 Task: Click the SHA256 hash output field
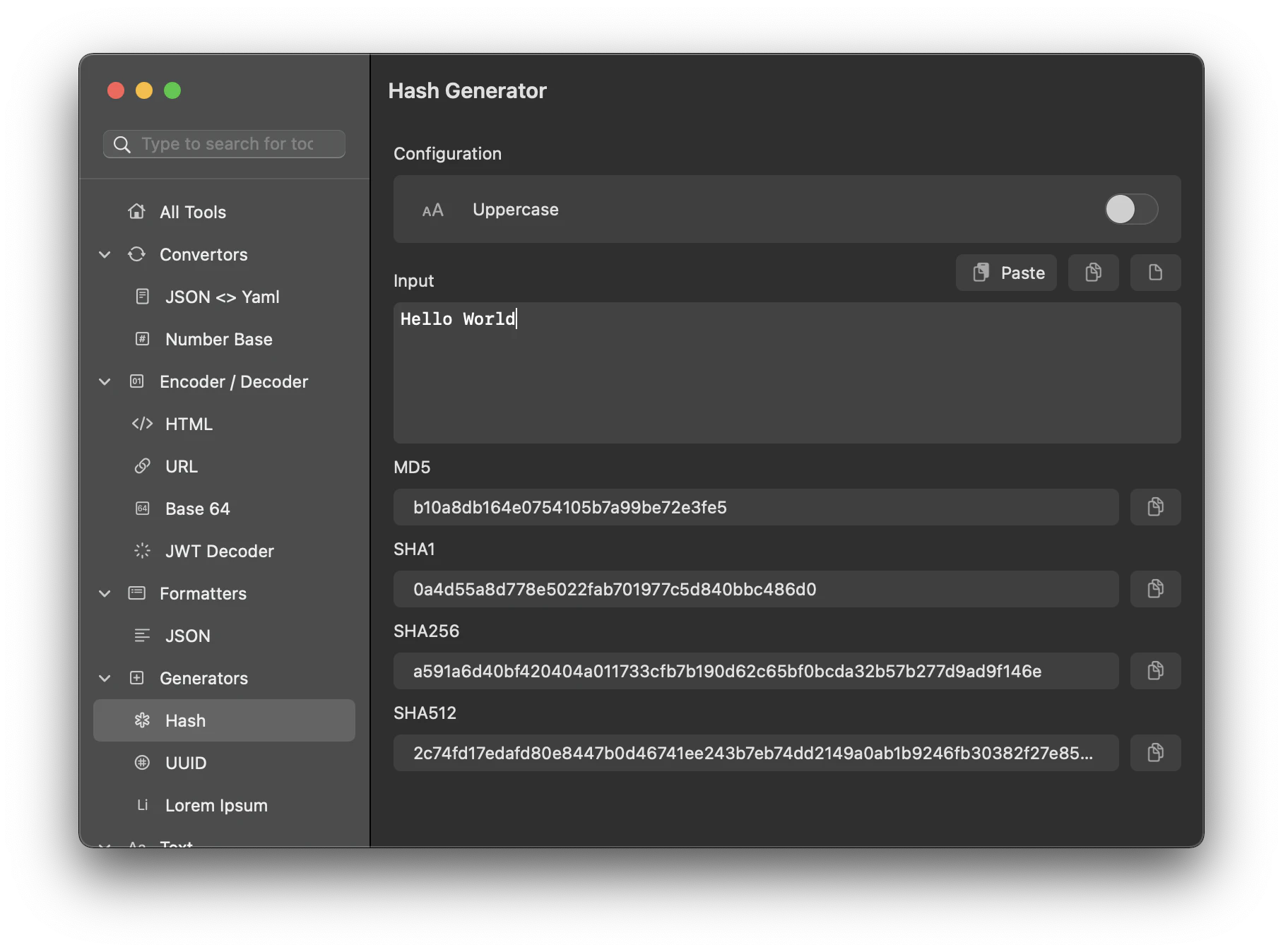coord(756,671)
